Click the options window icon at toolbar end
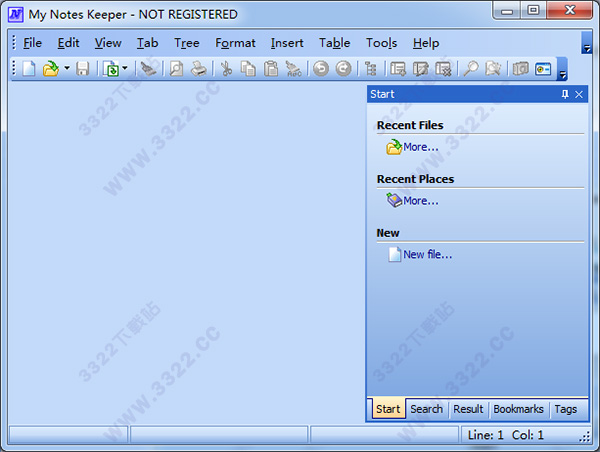600x452 pixels. tap(543, 69)
